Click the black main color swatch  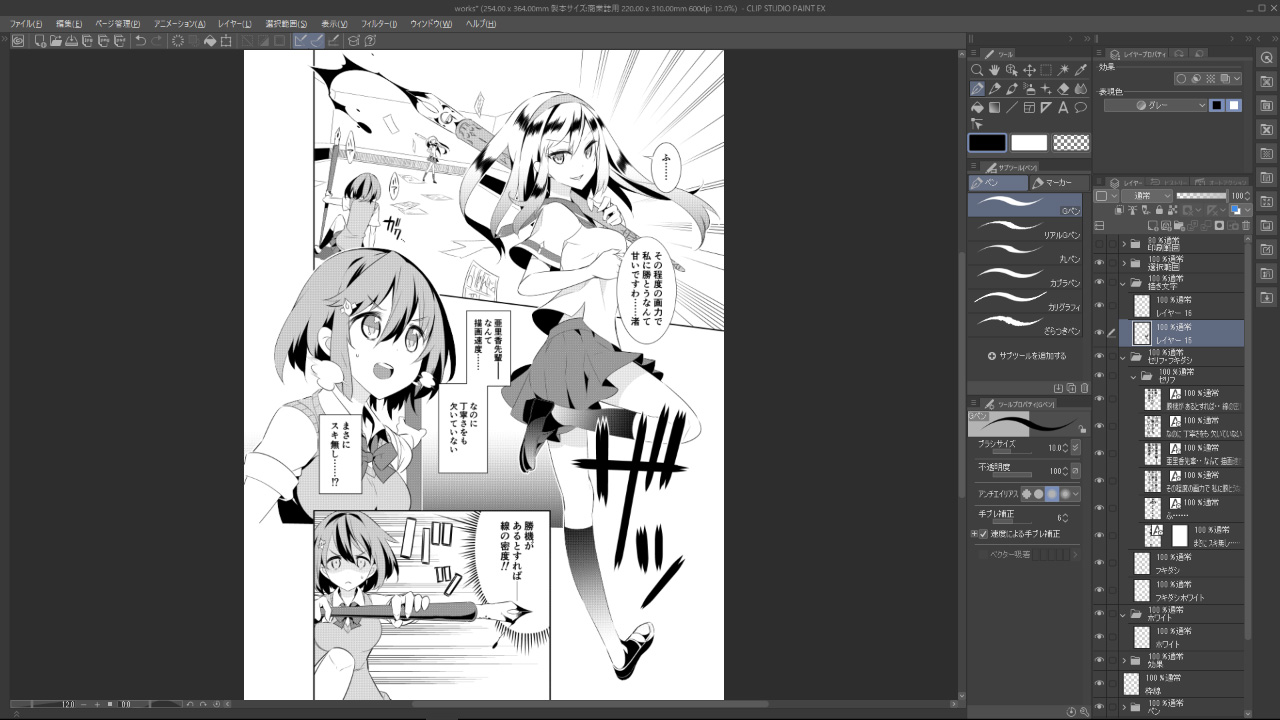(987, 143)
